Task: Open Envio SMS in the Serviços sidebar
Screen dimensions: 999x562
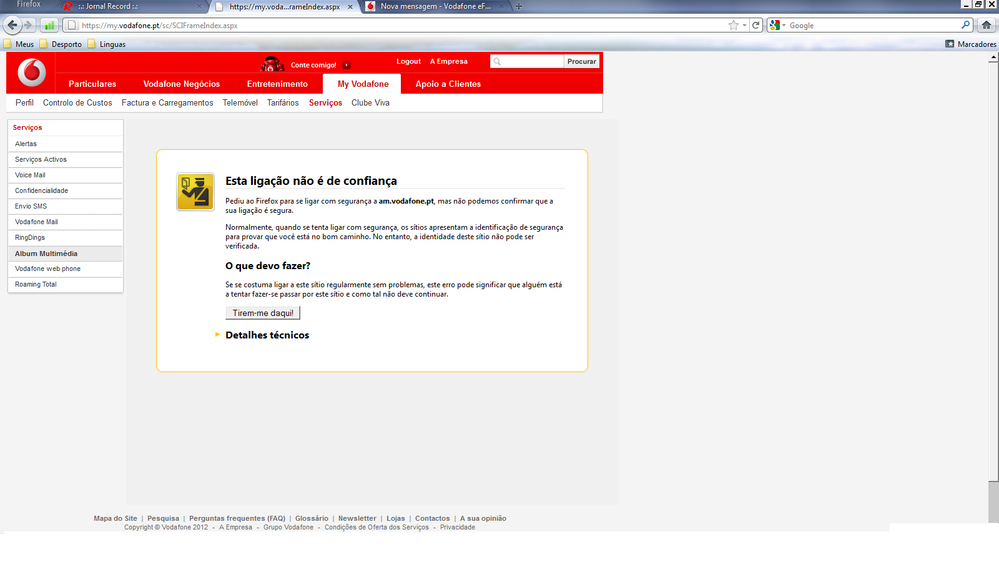Action: click(31, 206)
